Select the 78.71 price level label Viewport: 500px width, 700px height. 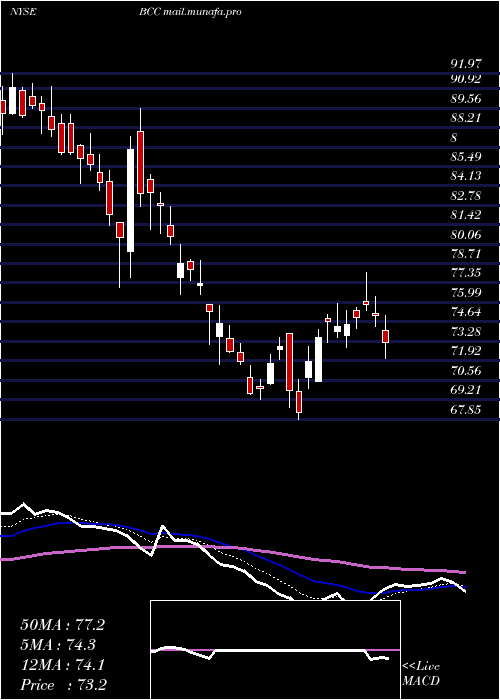coord(466,254)
